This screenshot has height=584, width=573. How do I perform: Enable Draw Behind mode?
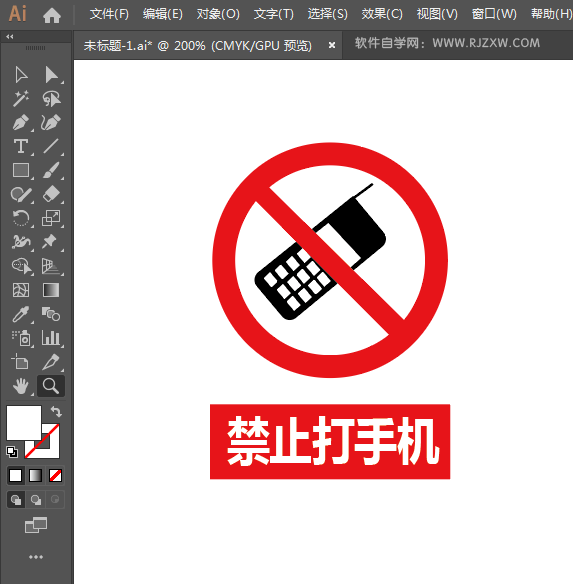(36, 499)
